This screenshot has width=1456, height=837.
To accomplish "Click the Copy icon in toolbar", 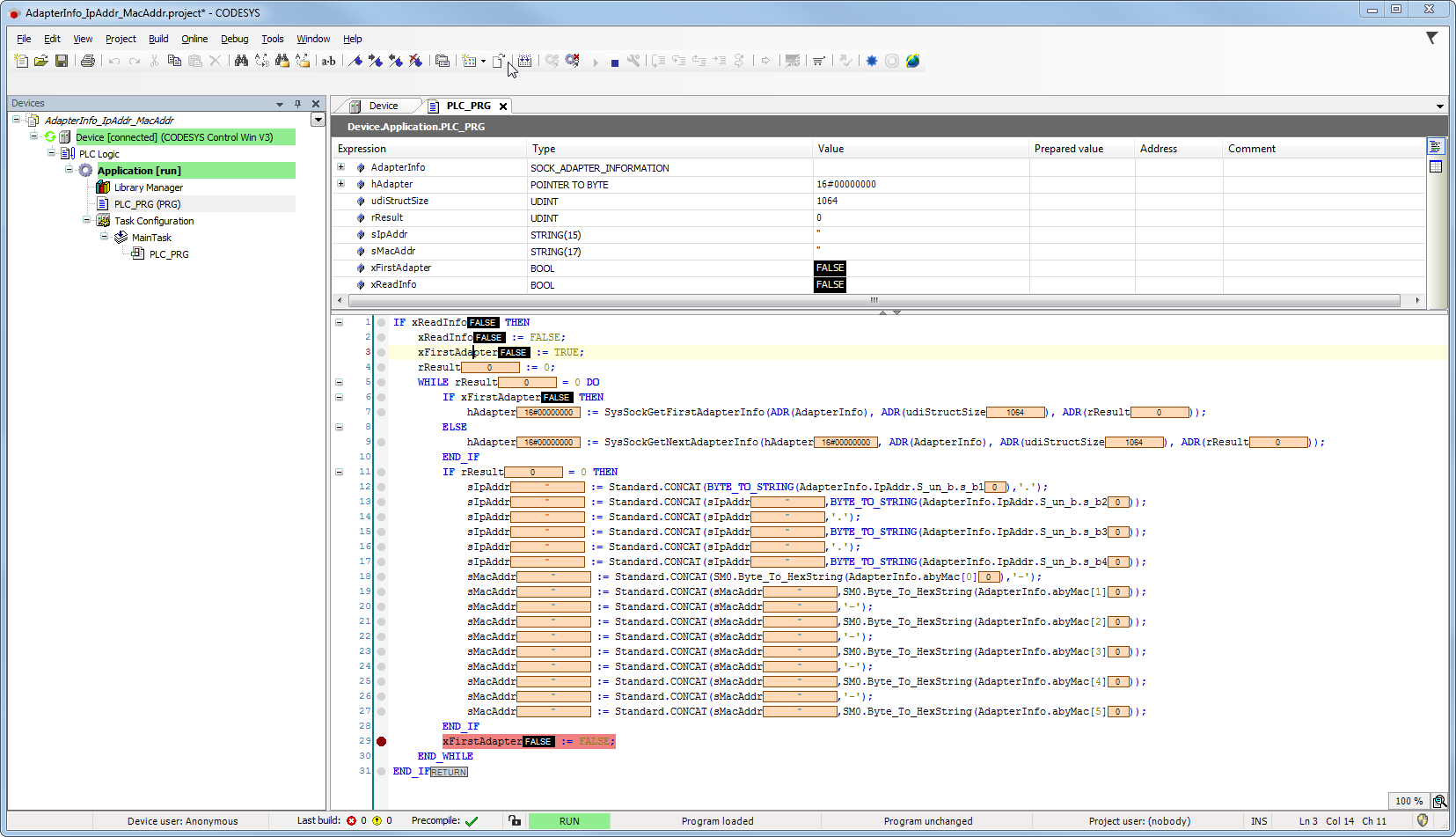I will 174,61.
